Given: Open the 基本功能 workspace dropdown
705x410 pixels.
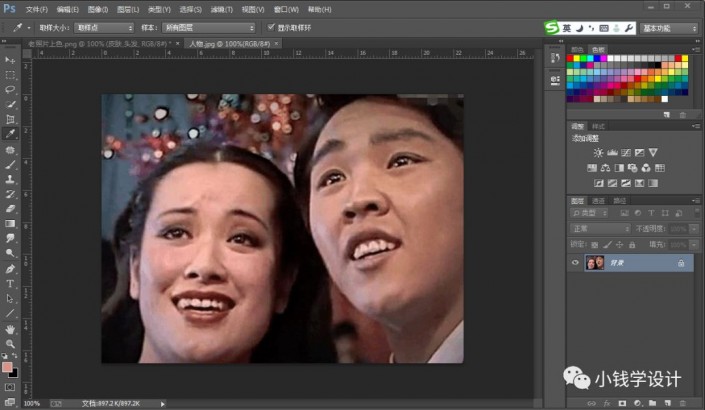Looking at the screenshot, I should (x=670, y=28).
